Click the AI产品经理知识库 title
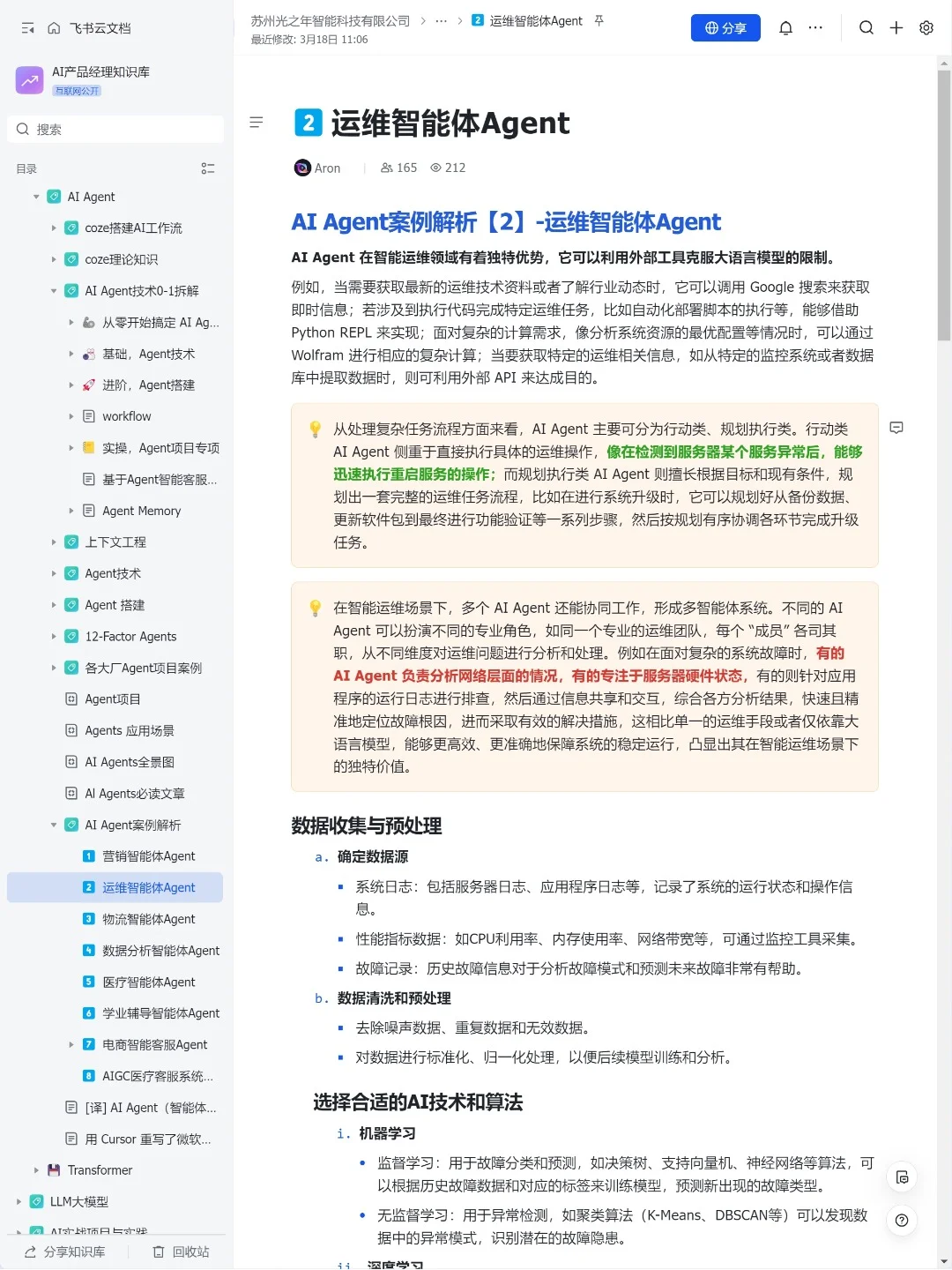Viewport: 952px width, 1270px height. tap(100, 72)
